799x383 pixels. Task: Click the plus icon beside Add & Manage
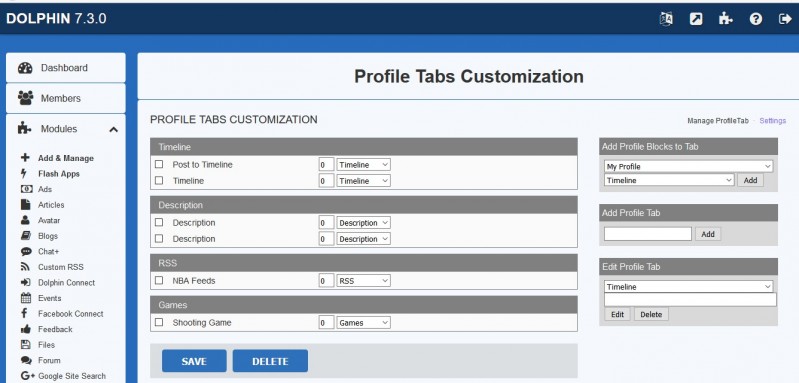point(25,158)
